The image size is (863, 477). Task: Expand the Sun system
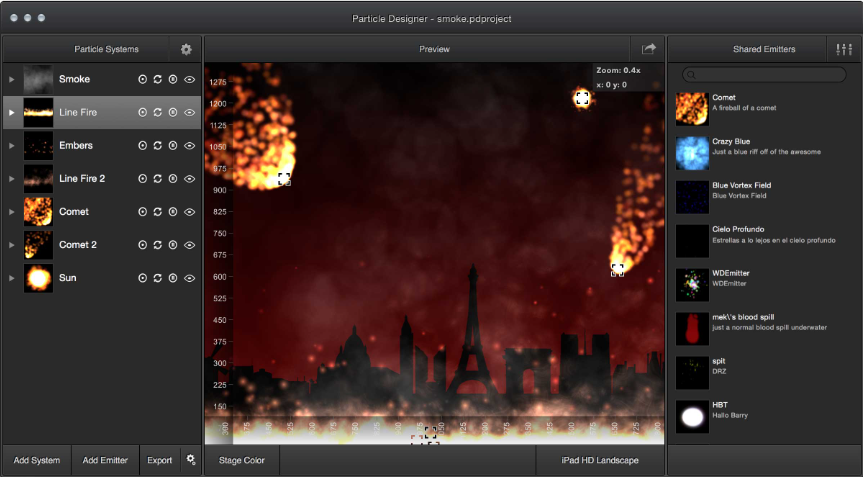12,278
